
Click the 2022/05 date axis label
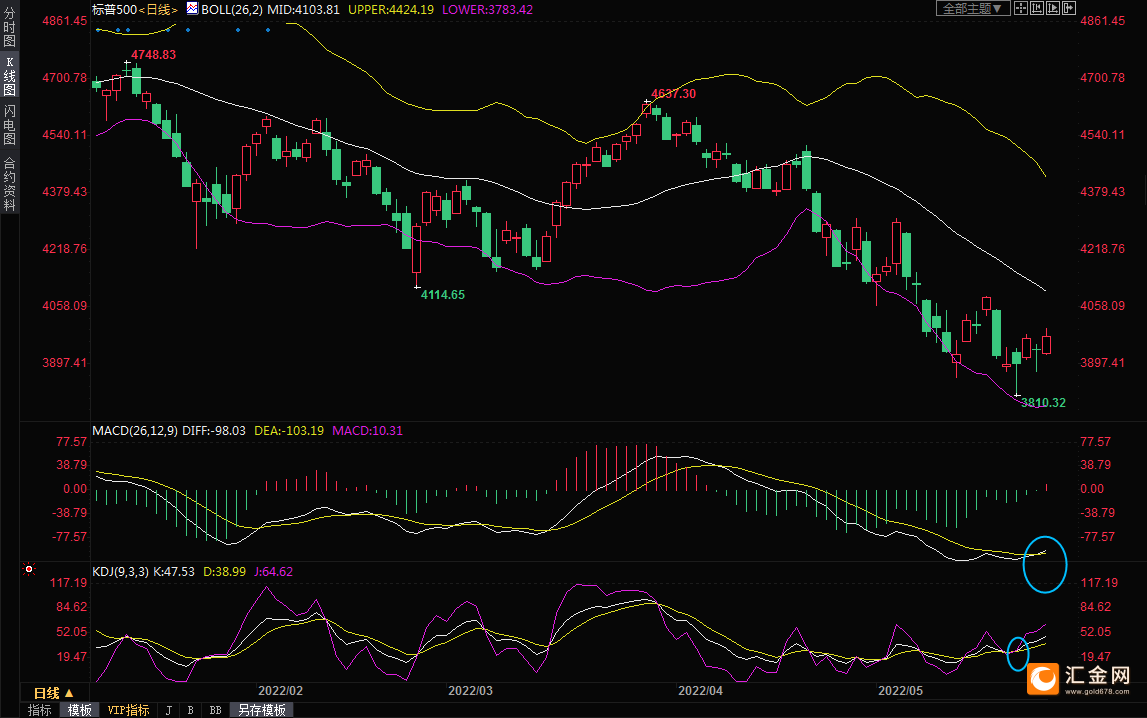click(900, 691)
